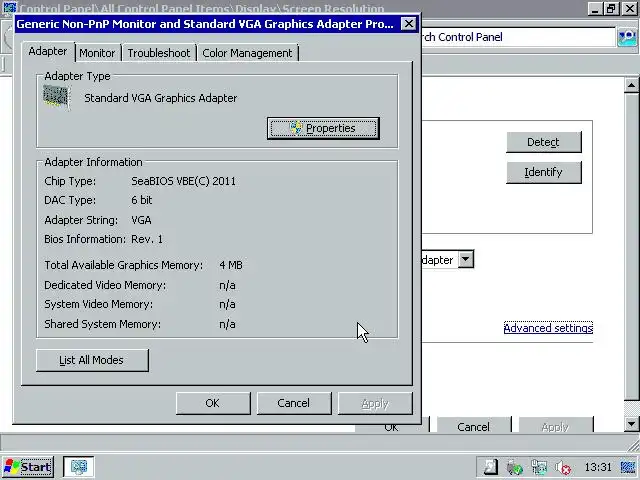Cancel the Screen Resolution window

click(x=473, y=426)
